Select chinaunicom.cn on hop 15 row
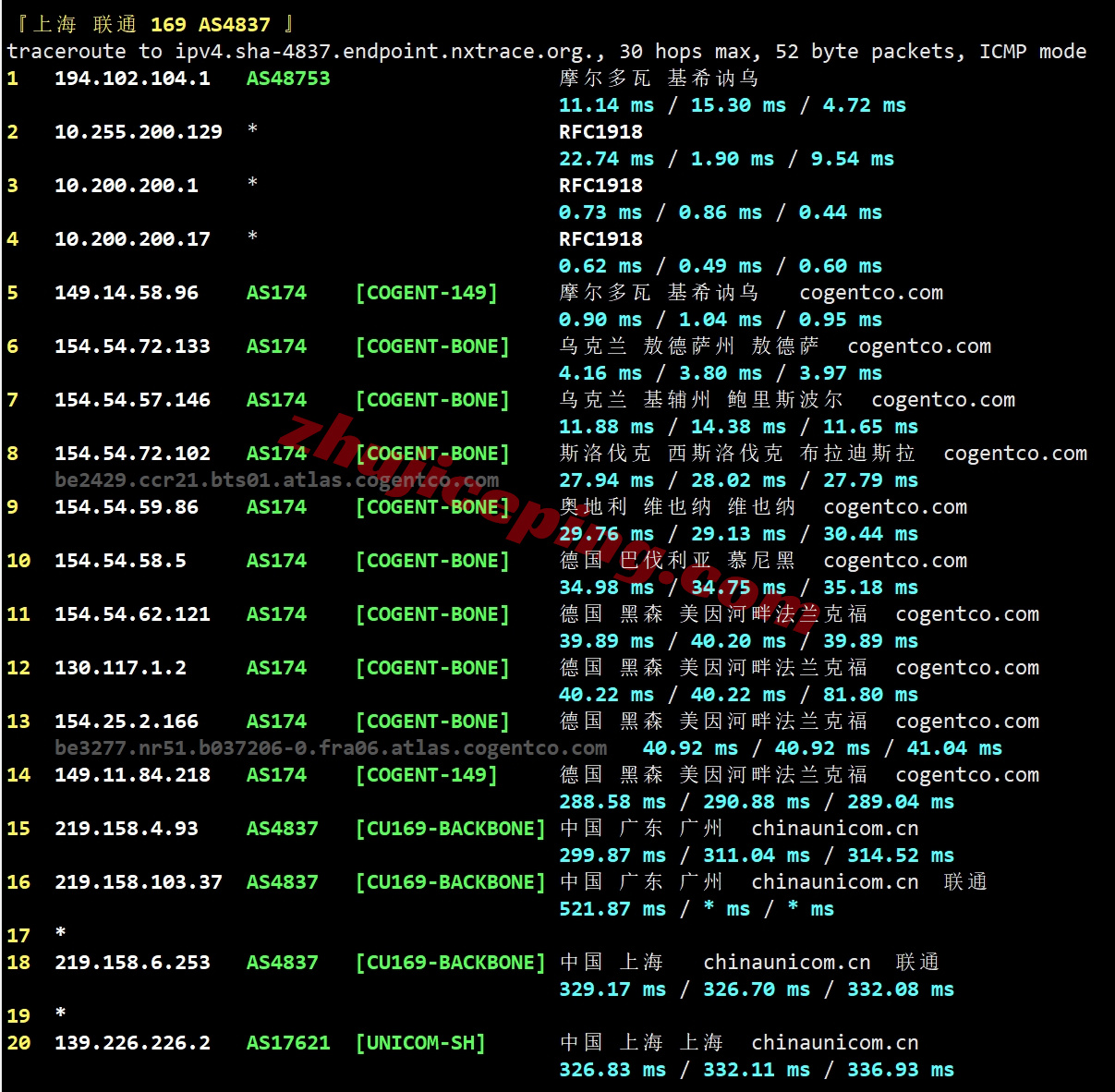 tap(835, 829)
